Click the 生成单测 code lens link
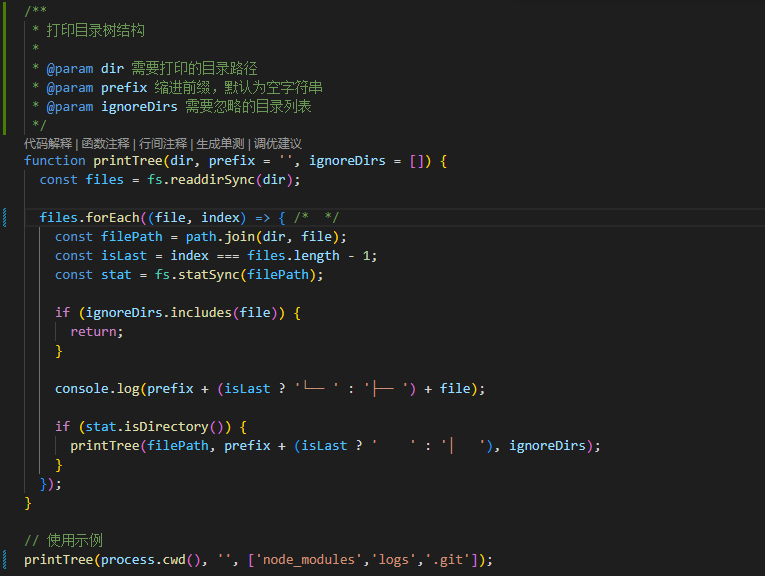This screenshot has width=765, height=576. 220,144
